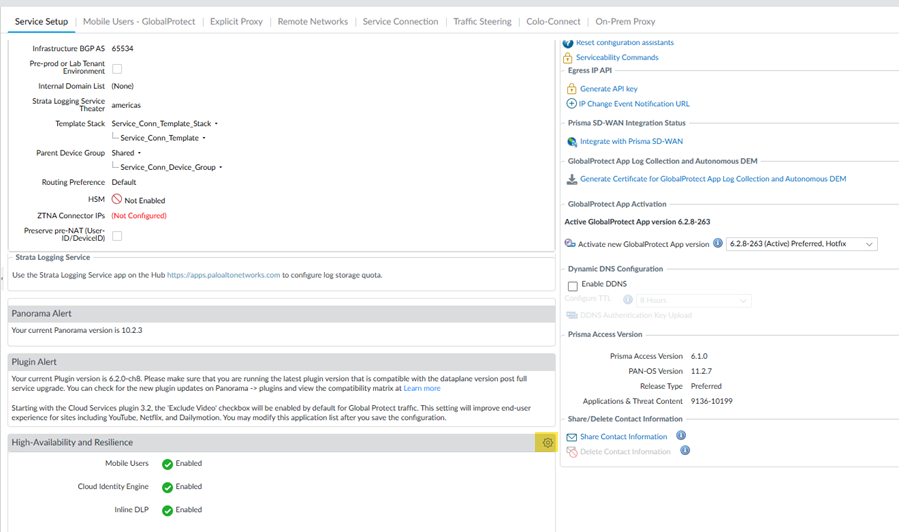
Task: Expand Service_Conn_Template_Stack dropdown arrow
Action: pos(216,123)
